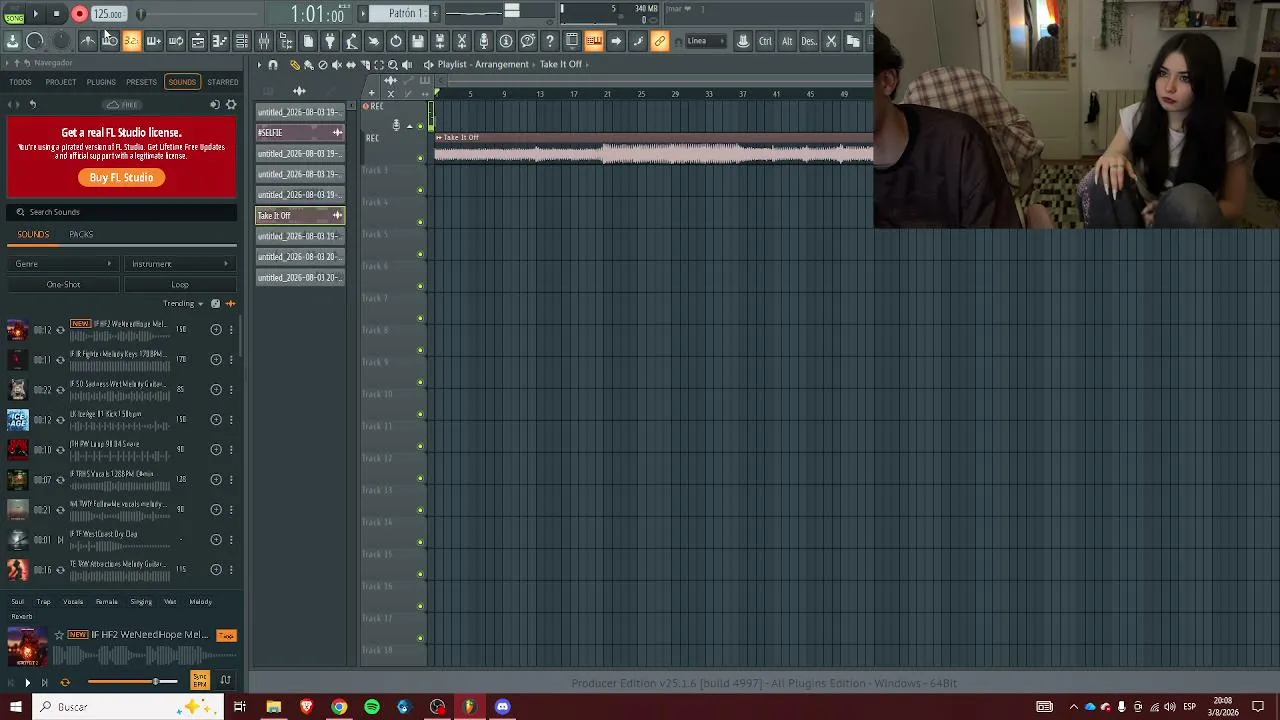Open the sounds browser settings gear

[x=231, y=104]
